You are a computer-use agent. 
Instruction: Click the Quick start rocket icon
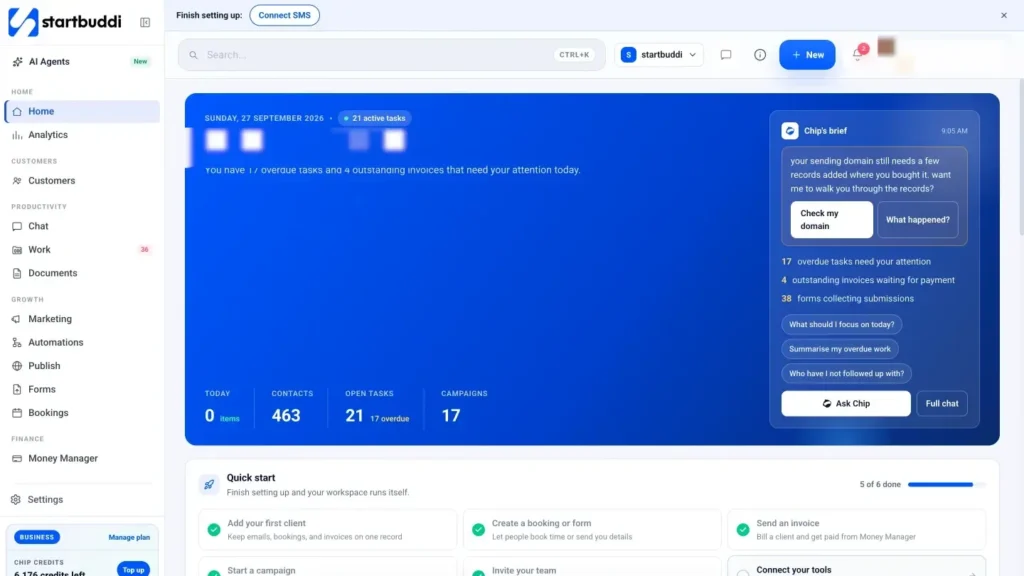point(209,485)
